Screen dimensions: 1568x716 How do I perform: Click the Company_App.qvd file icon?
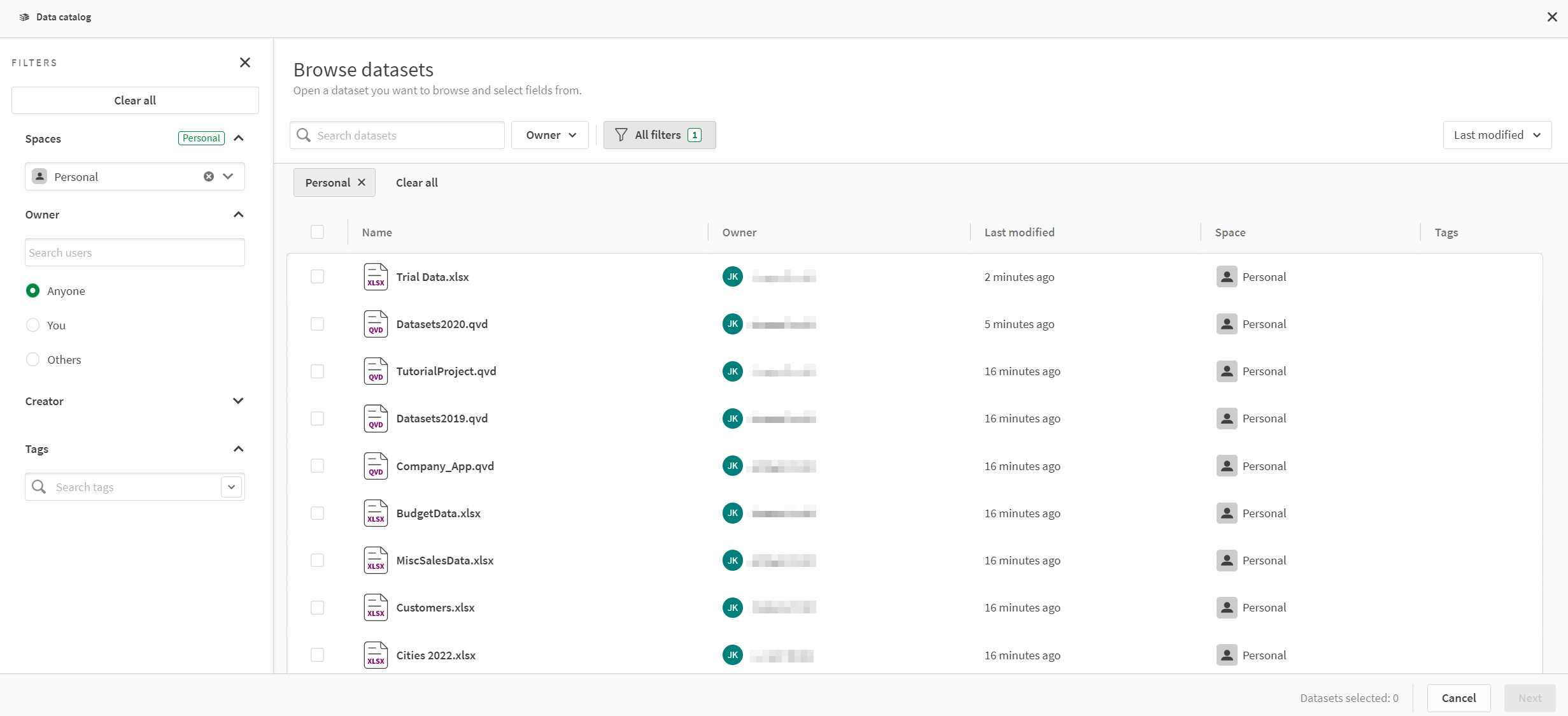point(376,465)
